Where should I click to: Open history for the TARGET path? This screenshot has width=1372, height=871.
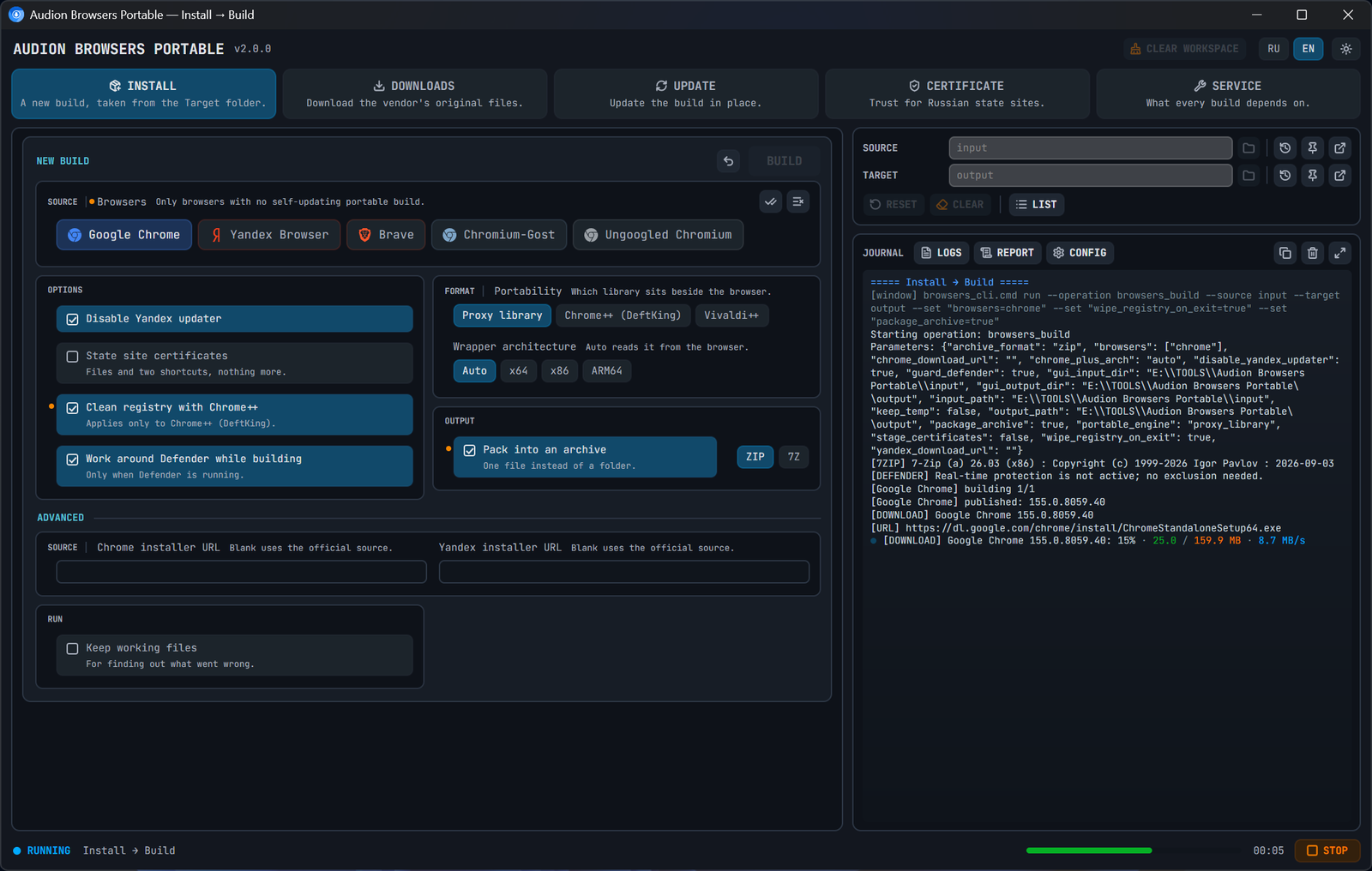click(x=1285, y=176)
